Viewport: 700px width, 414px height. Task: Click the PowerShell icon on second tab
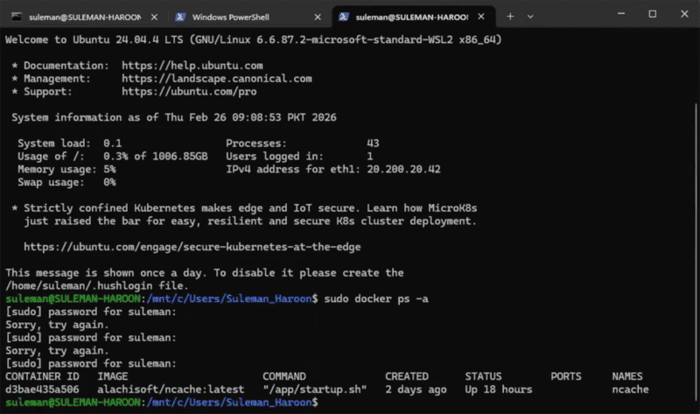click(180, 17)
